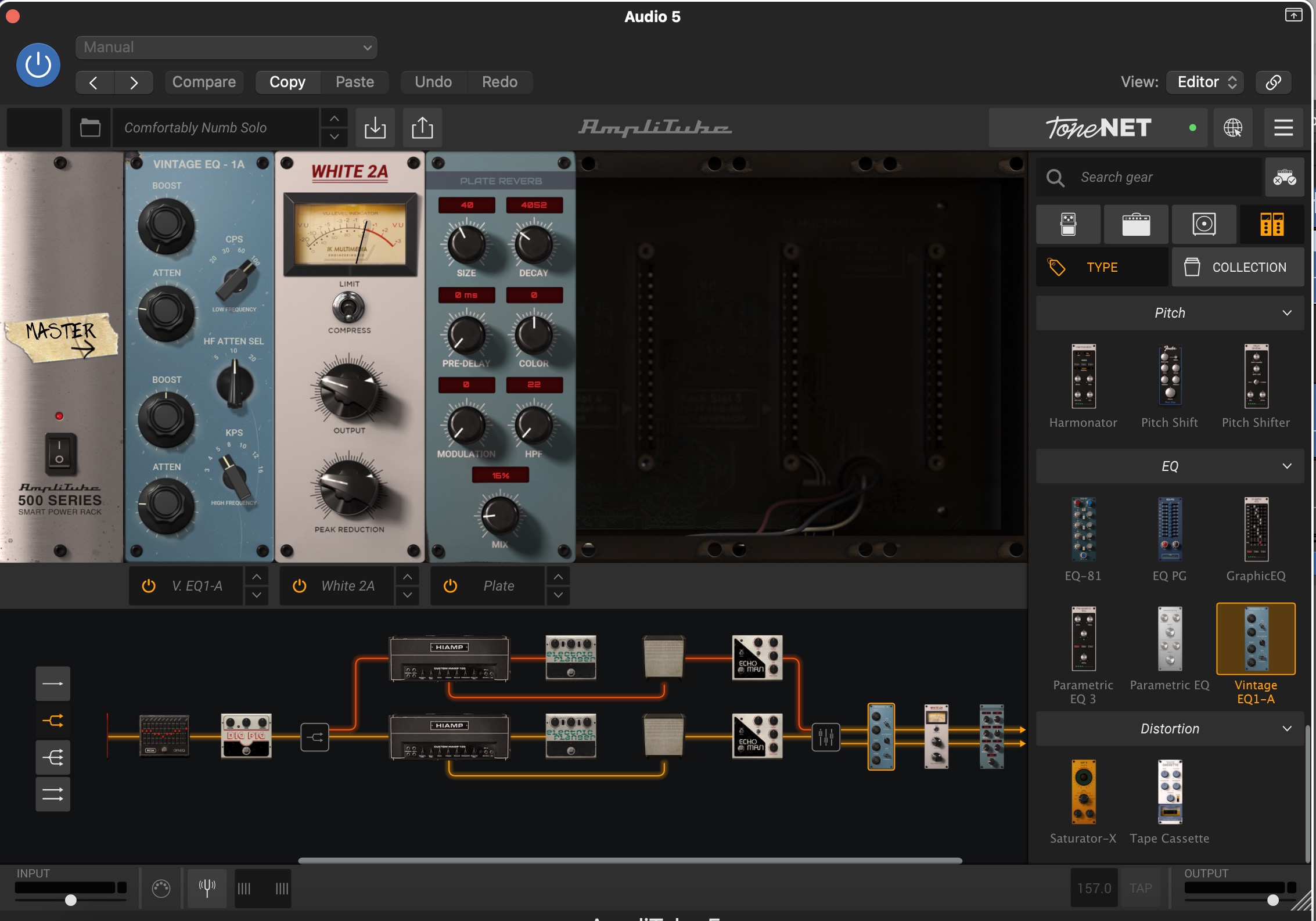1316x921 pixels.
Task: Toggle the plugin power bypass button
Action: point(38,65)
